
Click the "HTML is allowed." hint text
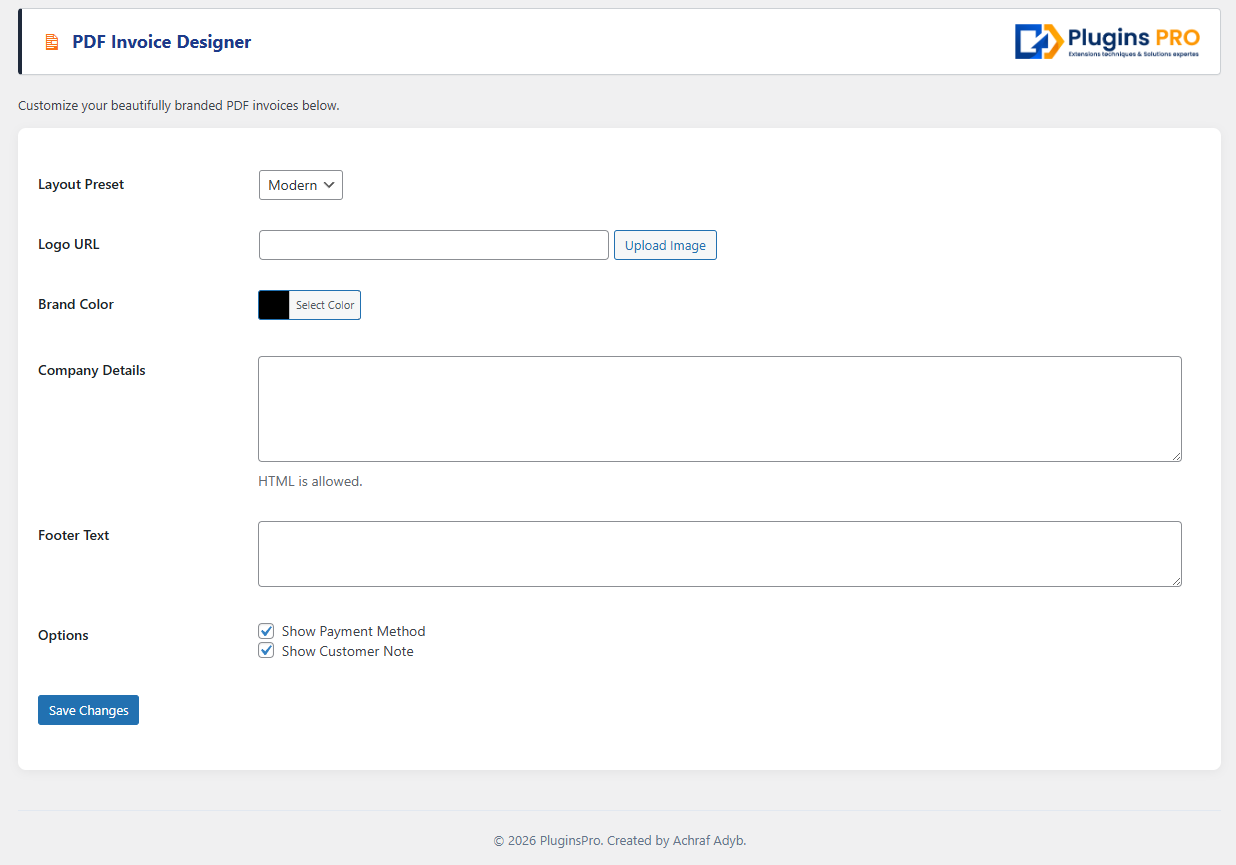click(x=310, y=481)
